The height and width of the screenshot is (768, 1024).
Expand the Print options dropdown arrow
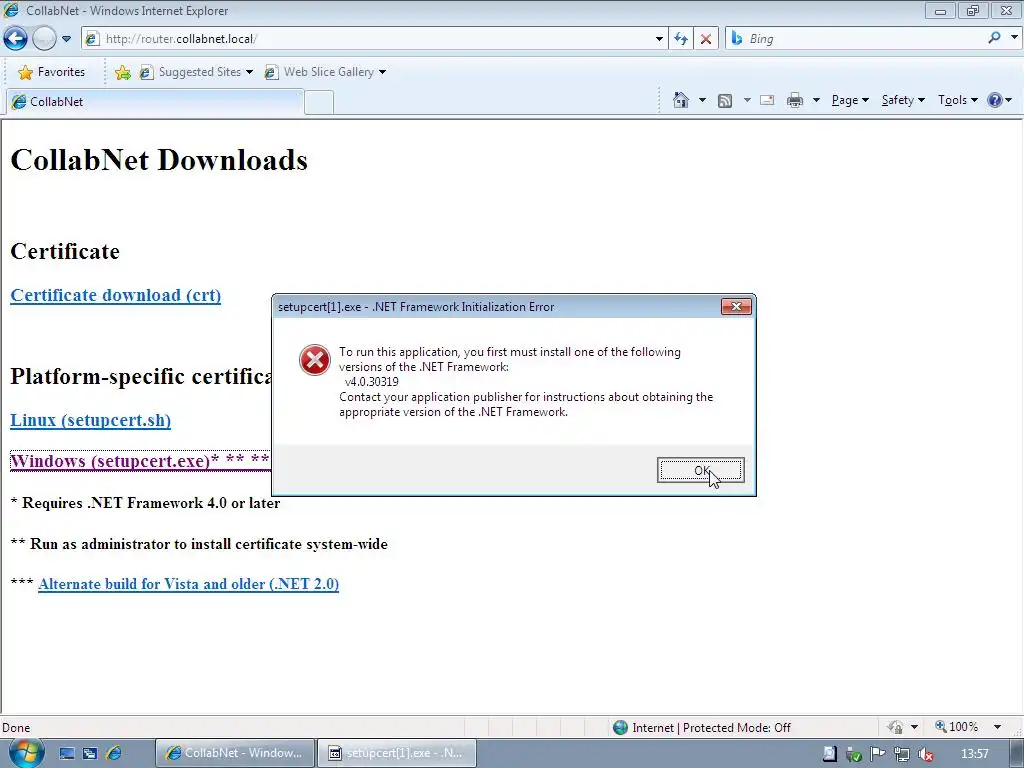click(x=816, y=101)
